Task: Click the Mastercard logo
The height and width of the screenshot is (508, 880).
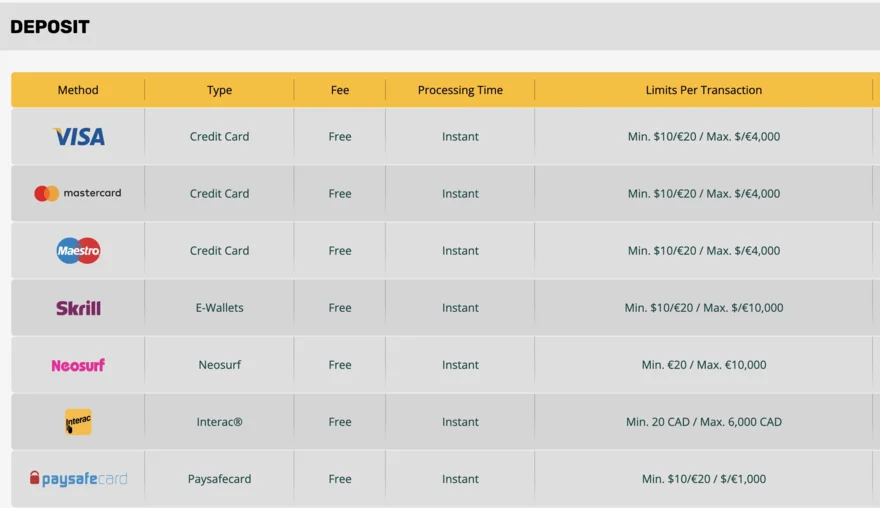Action: coord(77,193)
